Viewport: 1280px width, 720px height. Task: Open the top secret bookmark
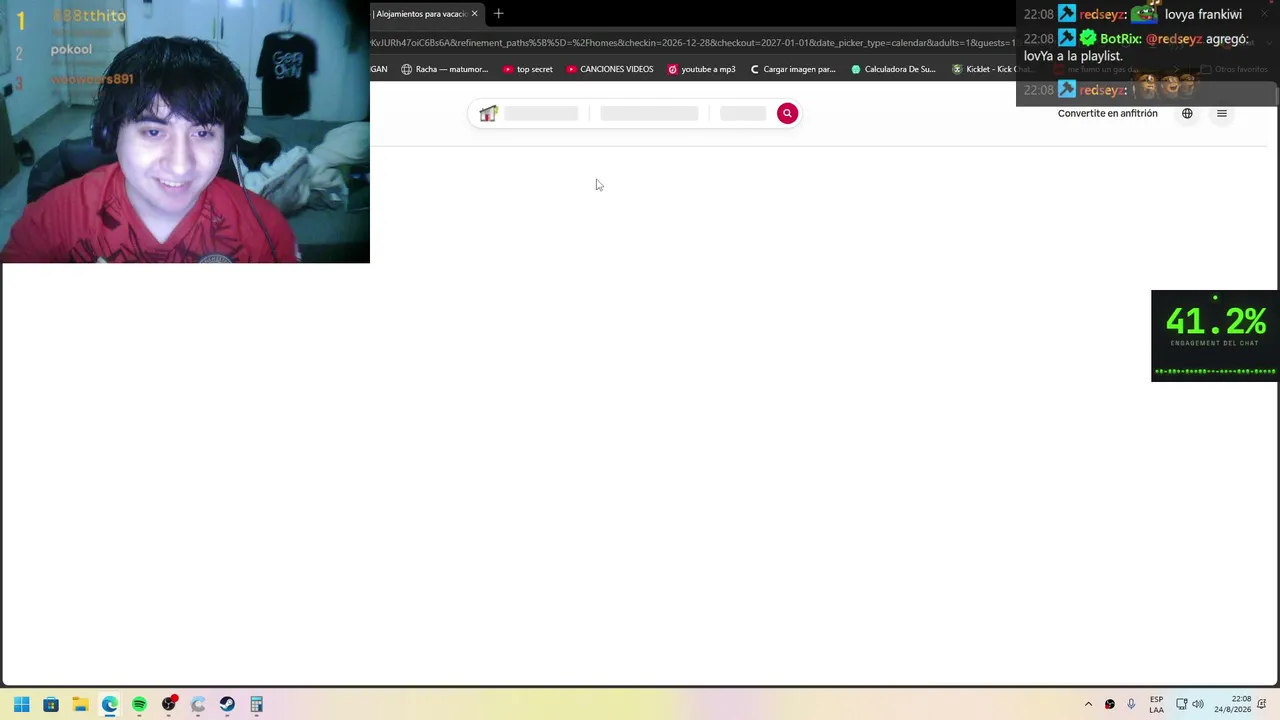(x=527, y=70)
